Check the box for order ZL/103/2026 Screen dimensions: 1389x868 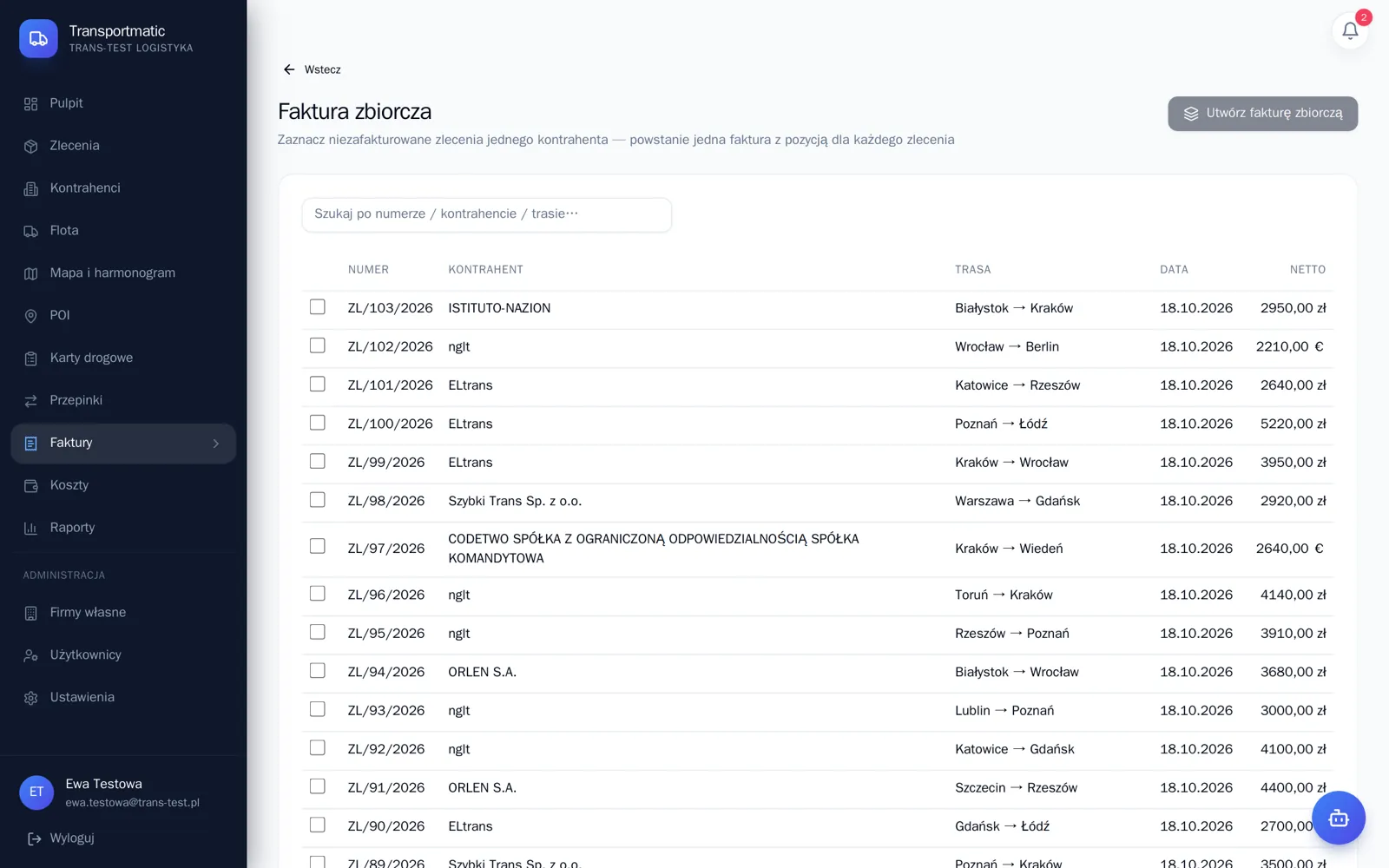(x=318, y=307)
